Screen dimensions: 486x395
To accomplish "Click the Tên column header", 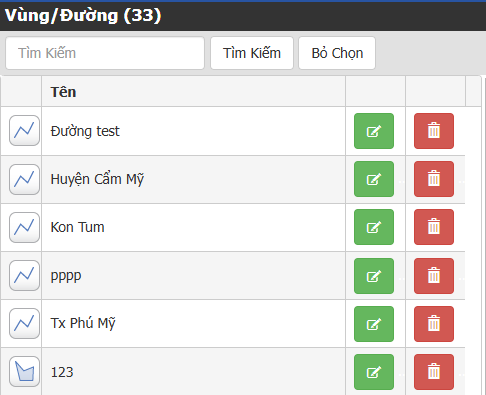I will pos(63,92).
